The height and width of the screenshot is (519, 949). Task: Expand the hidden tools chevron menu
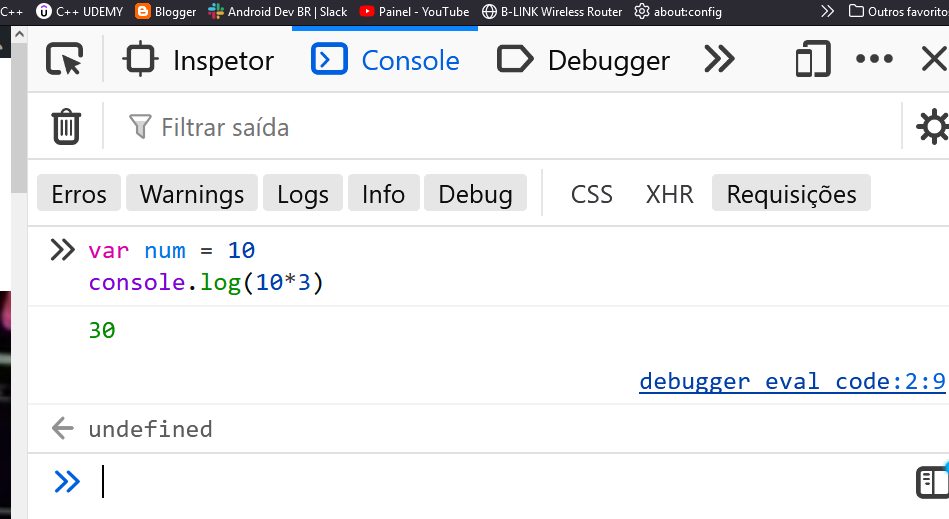[x=719, y=60]
